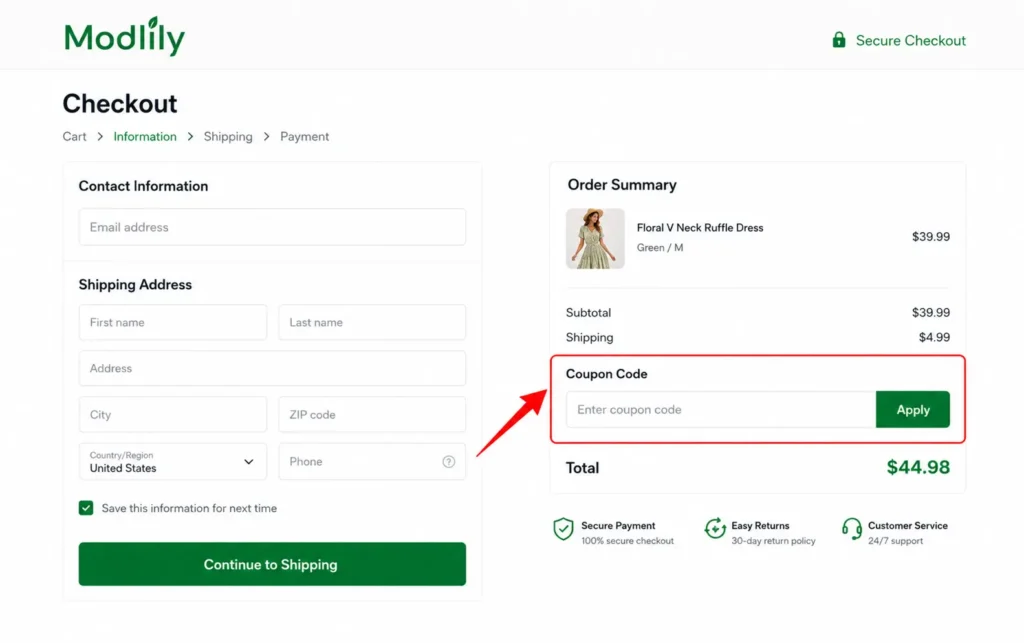Go to Cart breadcrumb step
1024x643 pixels.
point(74,136)
